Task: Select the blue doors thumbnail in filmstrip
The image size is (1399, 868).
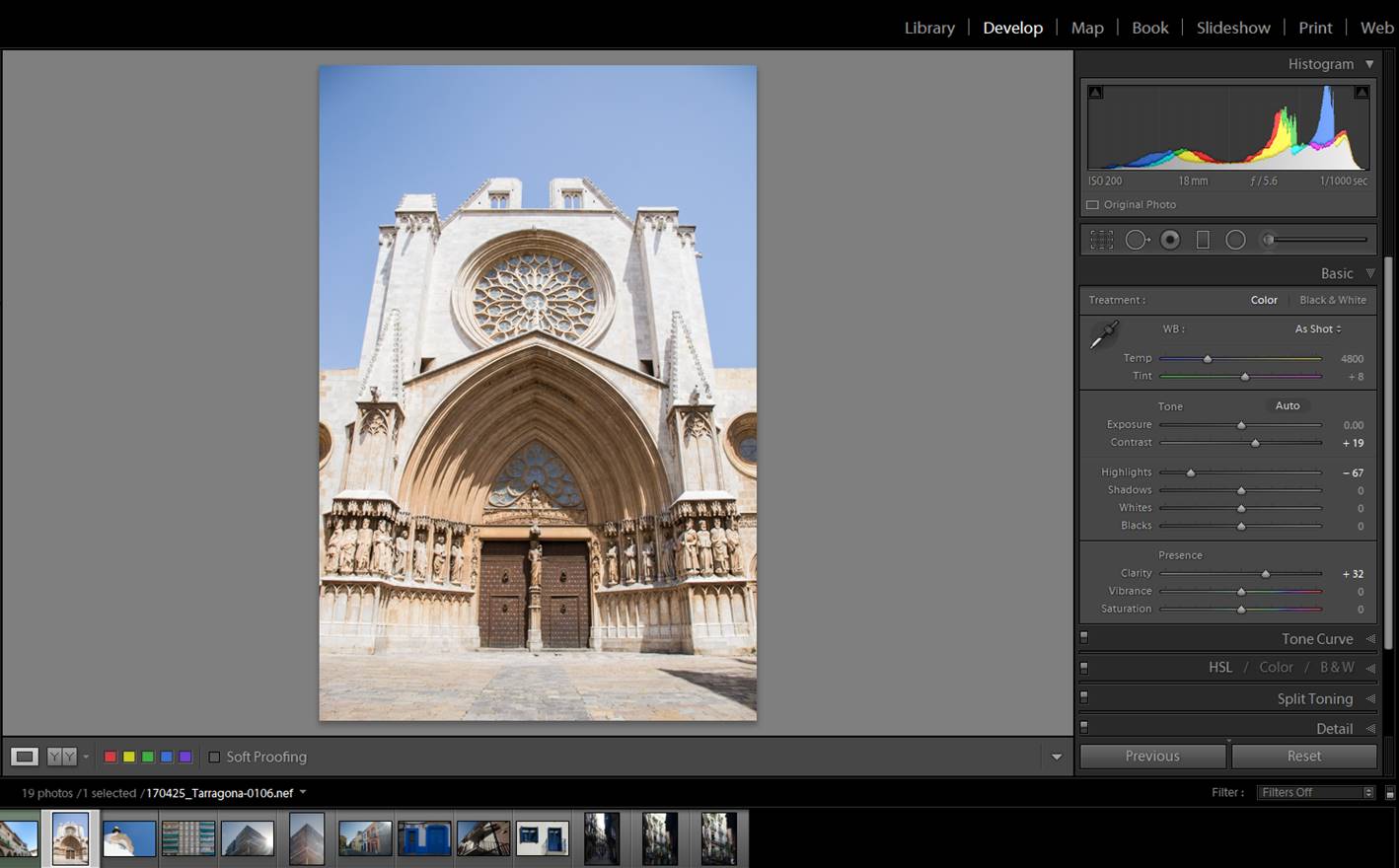Action: pos(424,838)
